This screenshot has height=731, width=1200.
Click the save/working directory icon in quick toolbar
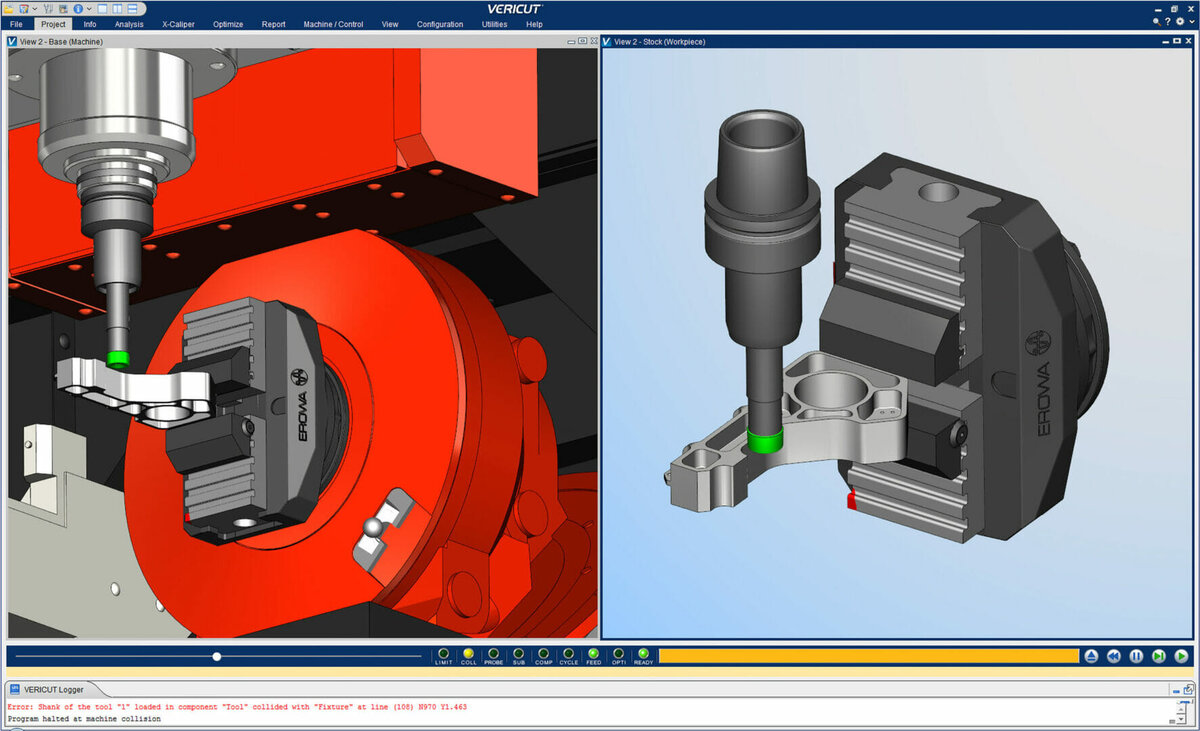(24, 8)
